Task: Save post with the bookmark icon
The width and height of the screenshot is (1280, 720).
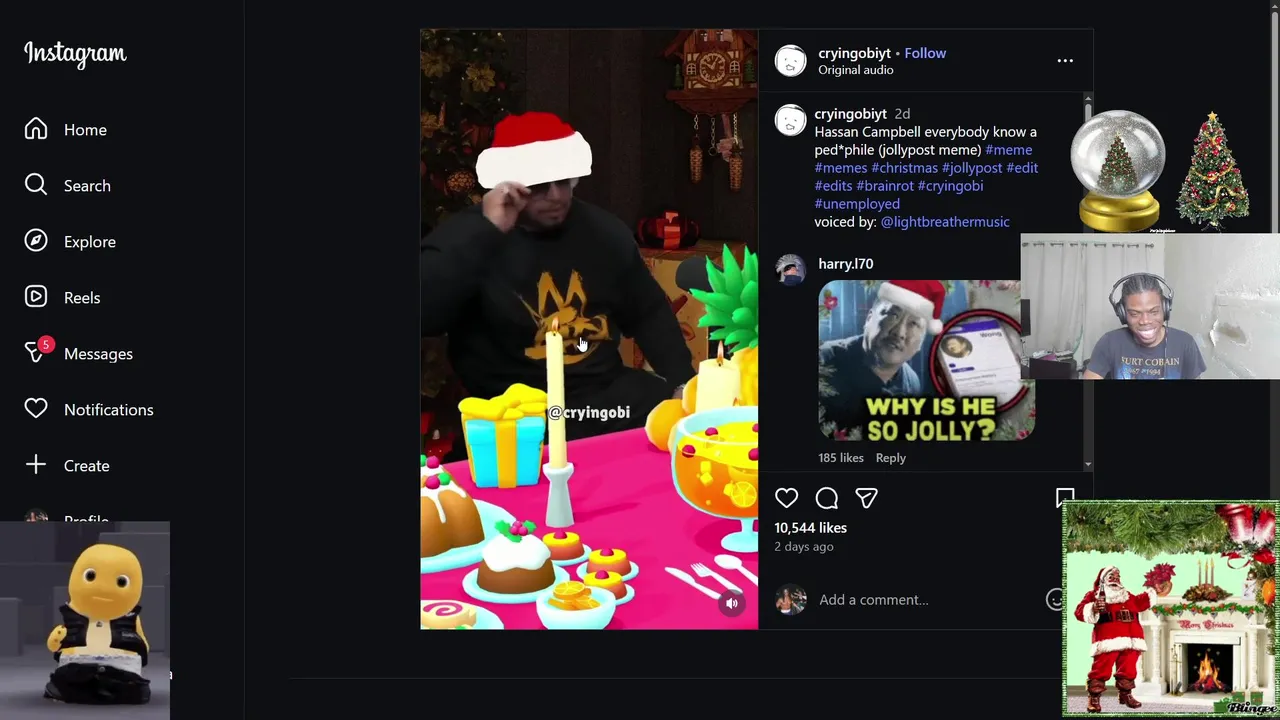Action: pyautogui.click(x=1065, y=497)
